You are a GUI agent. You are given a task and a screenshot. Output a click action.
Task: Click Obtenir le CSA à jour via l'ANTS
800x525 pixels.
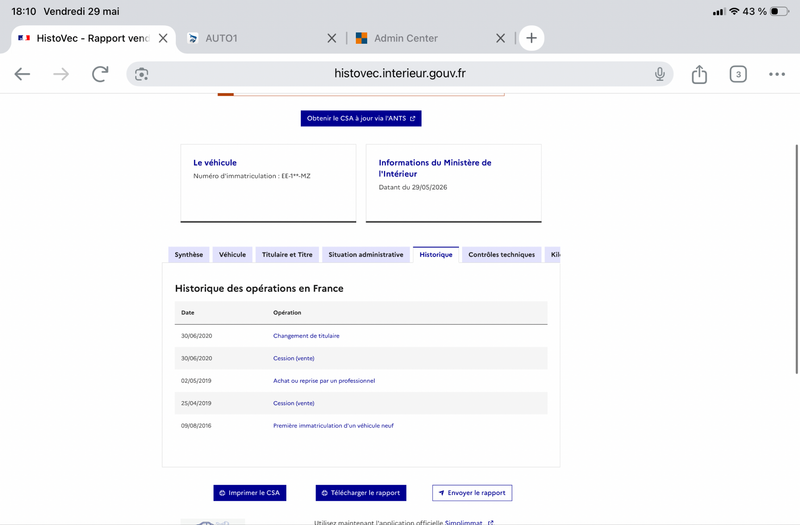coord(361,118)
